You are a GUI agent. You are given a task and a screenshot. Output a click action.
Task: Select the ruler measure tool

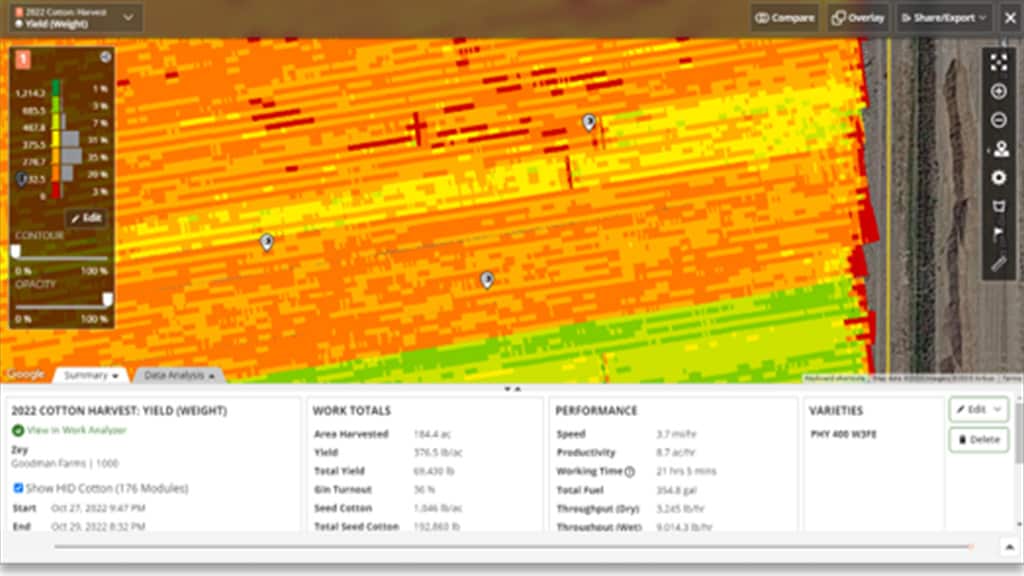tap(999, 264)
